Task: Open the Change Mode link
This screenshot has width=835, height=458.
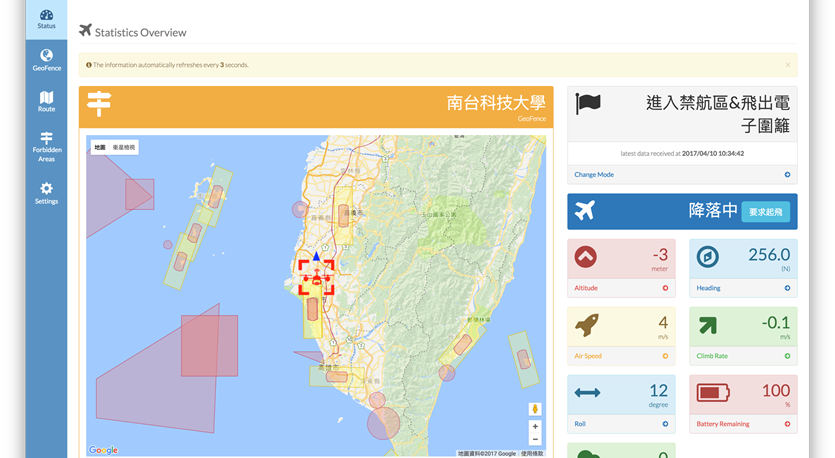Action: coord(594,175)
